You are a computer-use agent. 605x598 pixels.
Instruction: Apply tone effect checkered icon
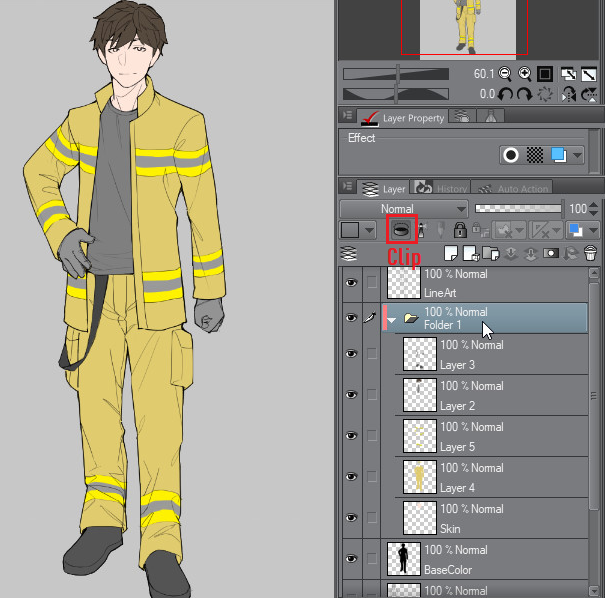(x=534, y=156)
